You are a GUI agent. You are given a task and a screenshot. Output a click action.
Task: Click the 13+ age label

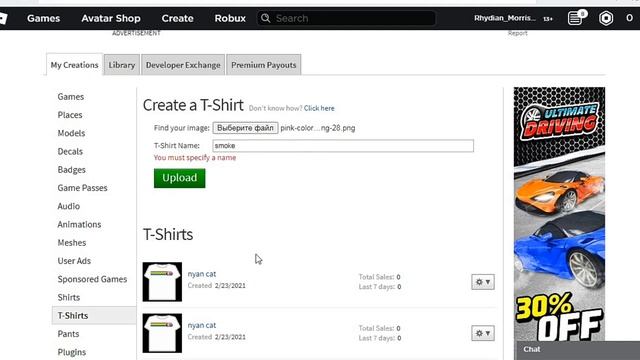pyautogui.click(x=548, y=19)
